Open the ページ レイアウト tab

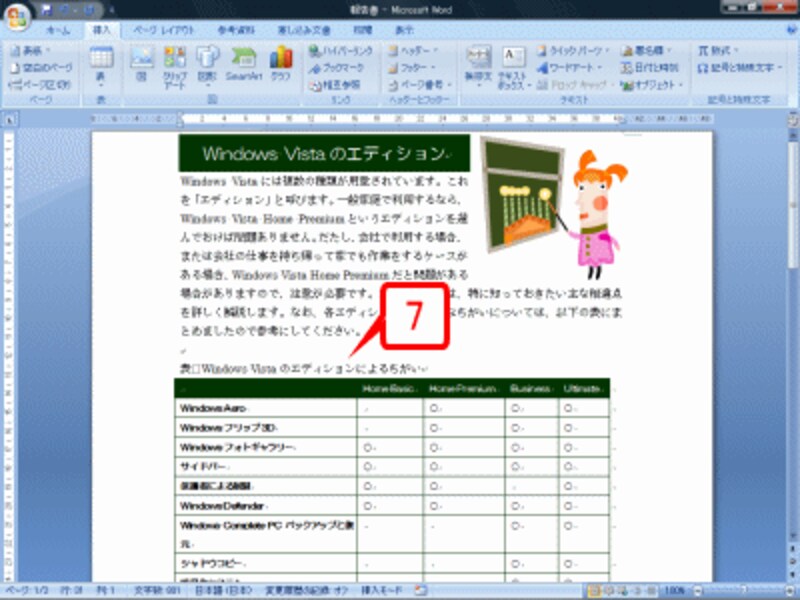(x=164, y=31)
